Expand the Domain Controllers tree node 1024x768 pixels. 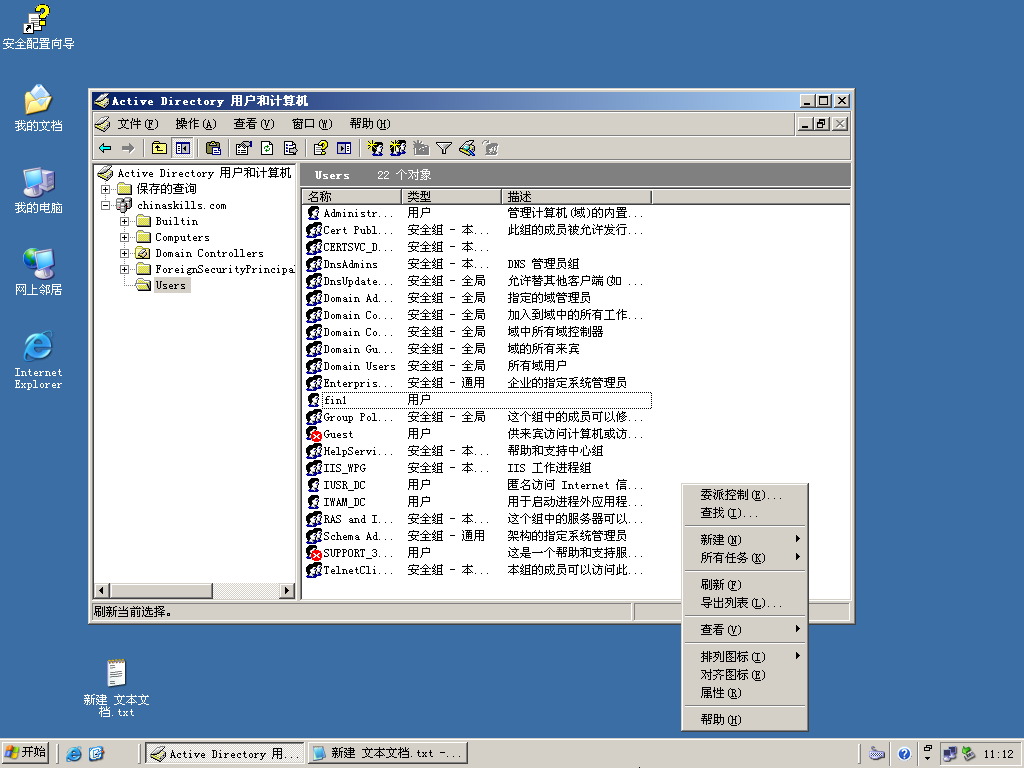coord(124,253)
